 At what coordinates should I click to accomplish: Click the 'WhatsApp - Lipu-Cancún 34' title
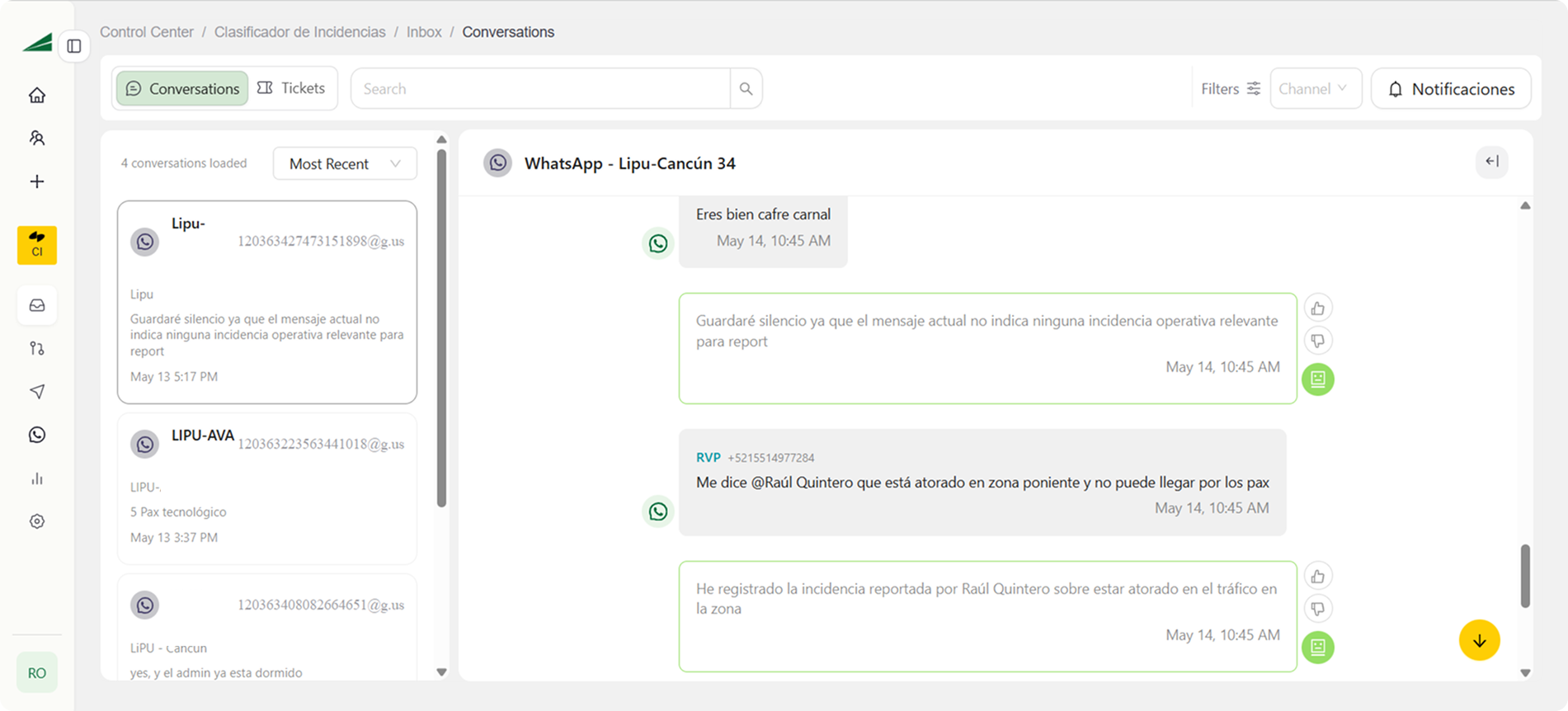pos(630,163)
